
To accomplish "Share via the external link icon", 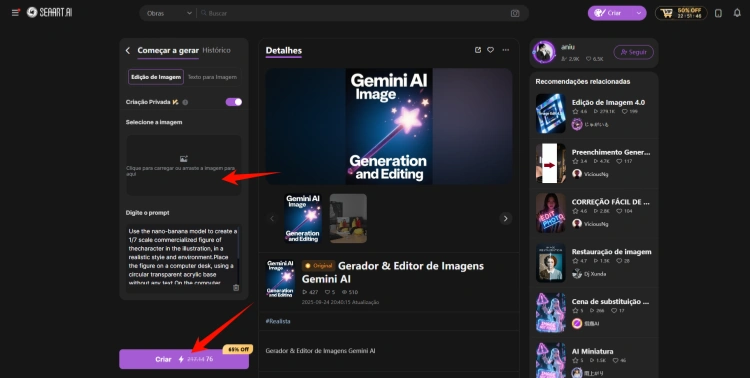I will pyautogui.click(x=478, y=50).
